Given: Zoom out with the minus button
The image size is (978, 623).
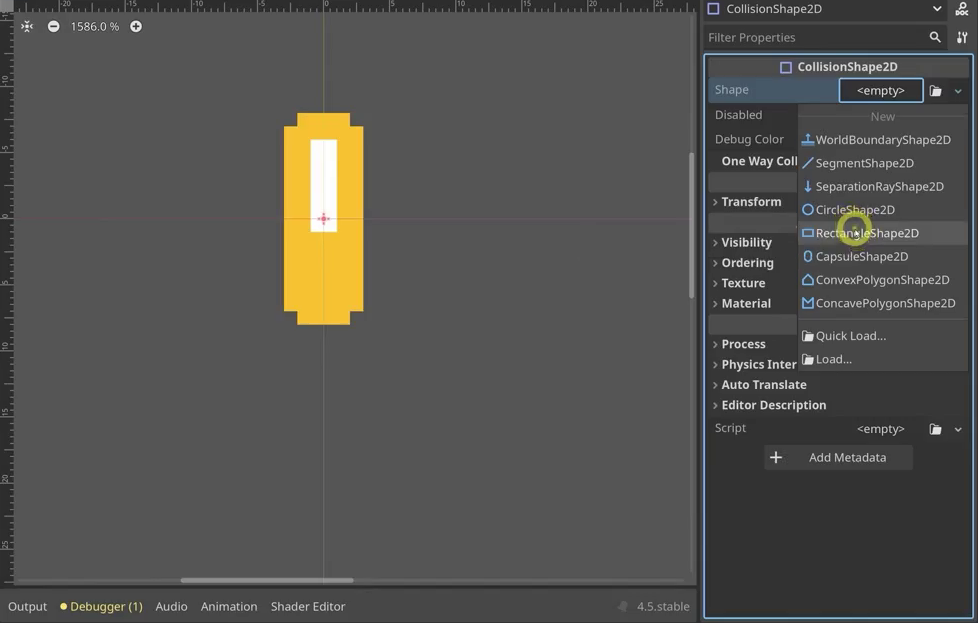Looking at the screenshot, I should (54, 27).
